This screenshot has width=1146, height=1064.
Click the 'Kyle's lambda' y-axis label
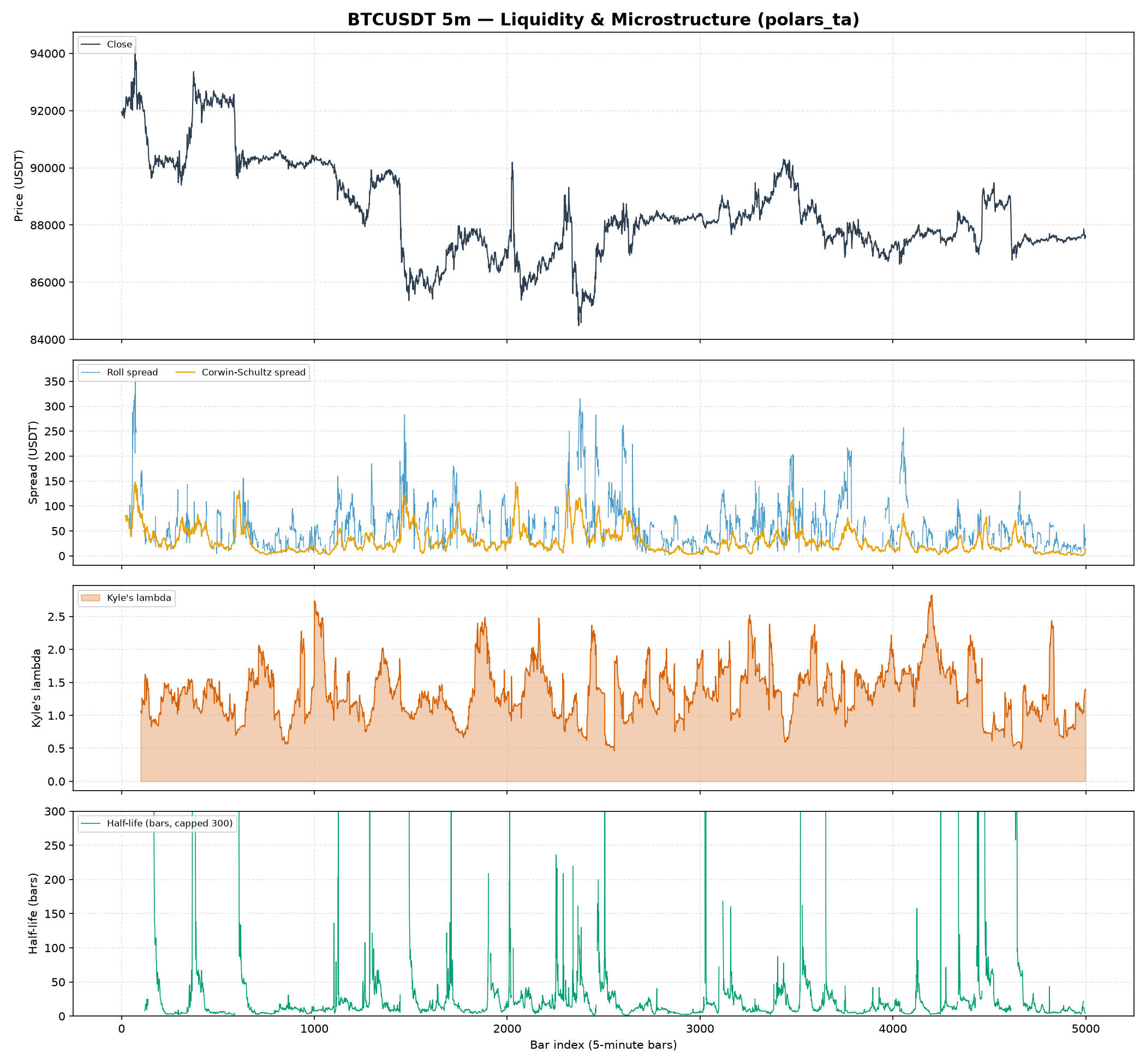click(37, 688)
